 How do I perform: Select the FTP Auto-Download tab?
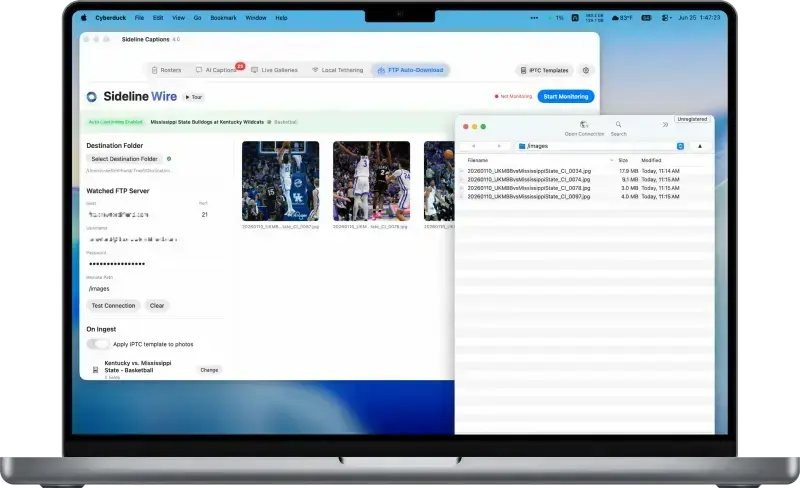tap(410, 70)
